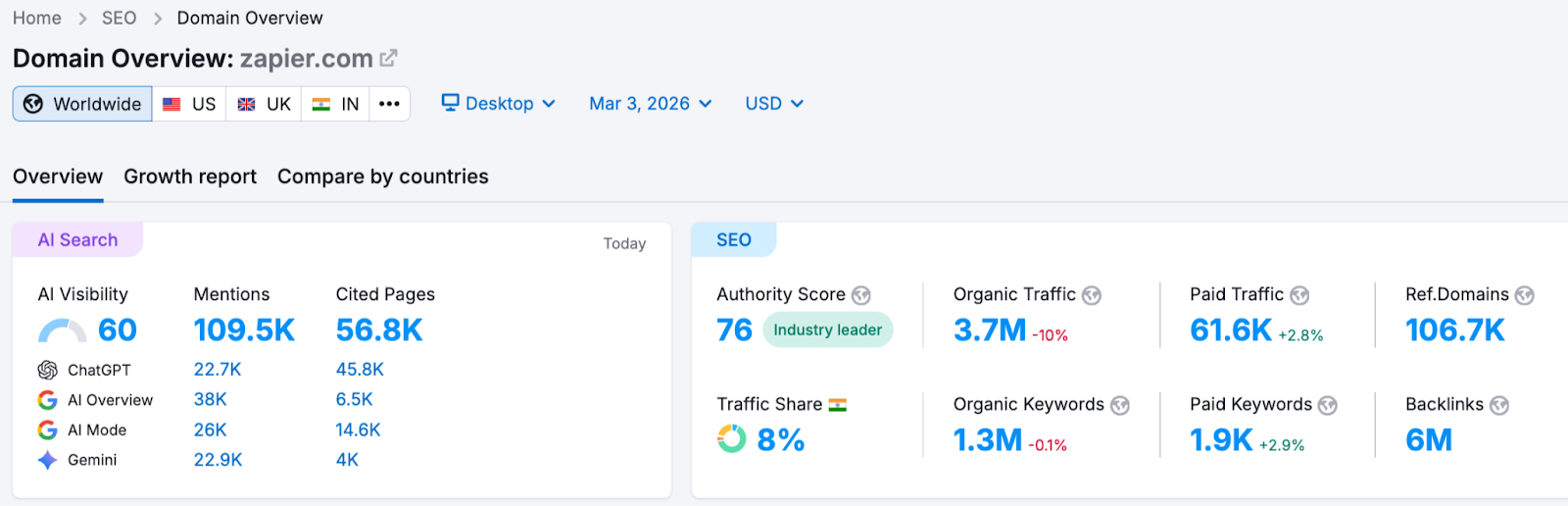1568x506 pixels.
Task: Click Domain Overview breadcrumb
Action: (250, 18)
